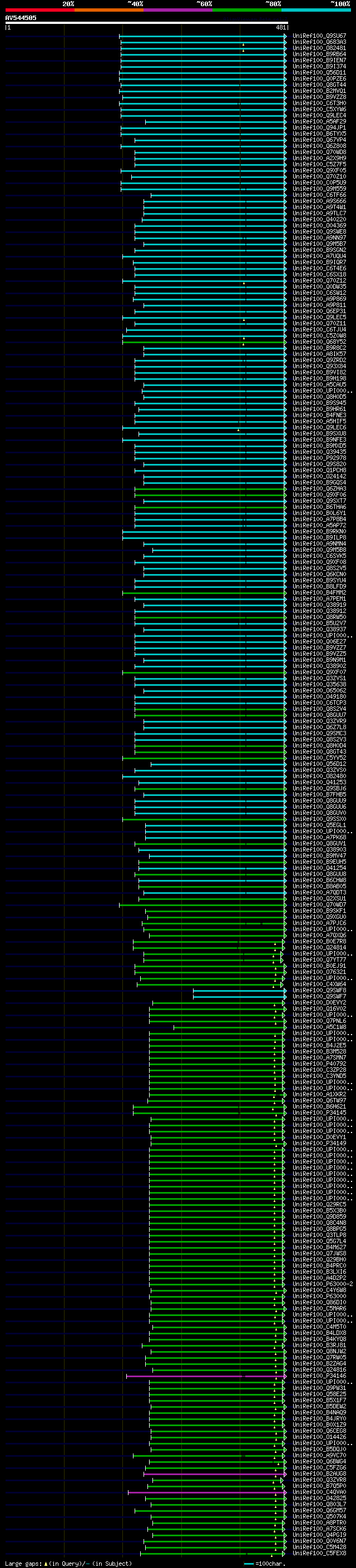The image size is (356, 1568).
Task: Open hit UniRef100_Q38903
Action: pos(319,850)
